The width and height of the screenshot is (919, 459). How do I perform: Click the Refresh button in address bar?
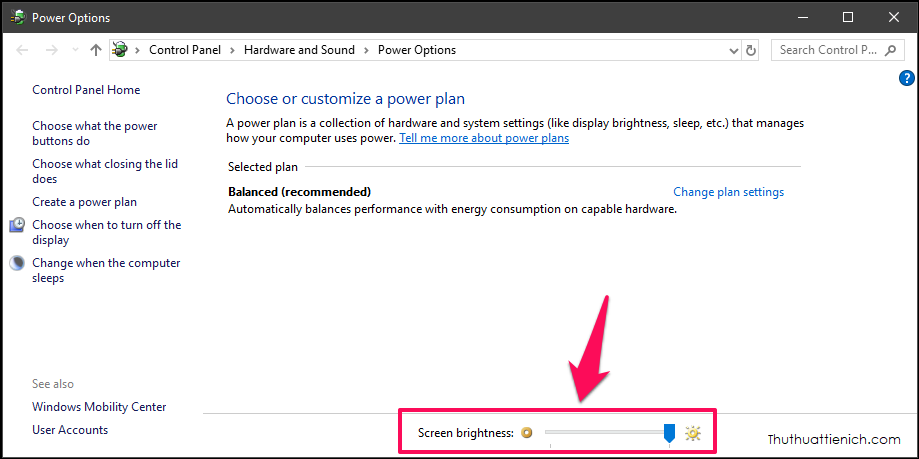[x=751, y=50]
